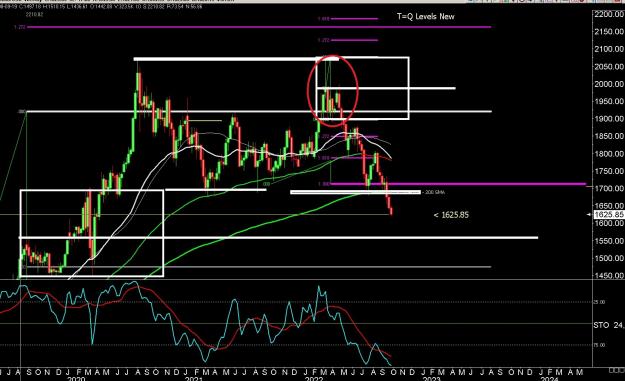Click the 2150.00 price axis label
The image size is (625, 381).
click(609, 32)
